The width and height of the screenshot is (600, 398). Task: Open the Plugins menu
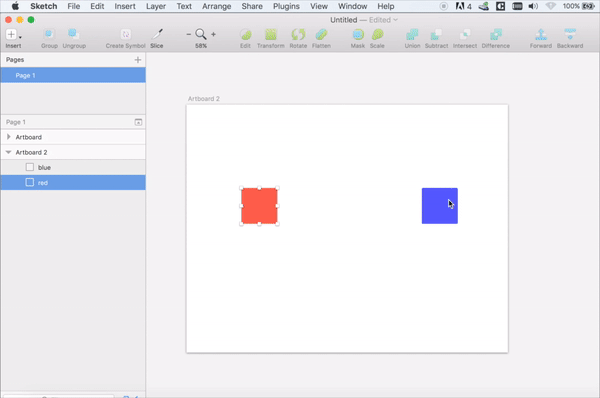[x=286, y=6]
